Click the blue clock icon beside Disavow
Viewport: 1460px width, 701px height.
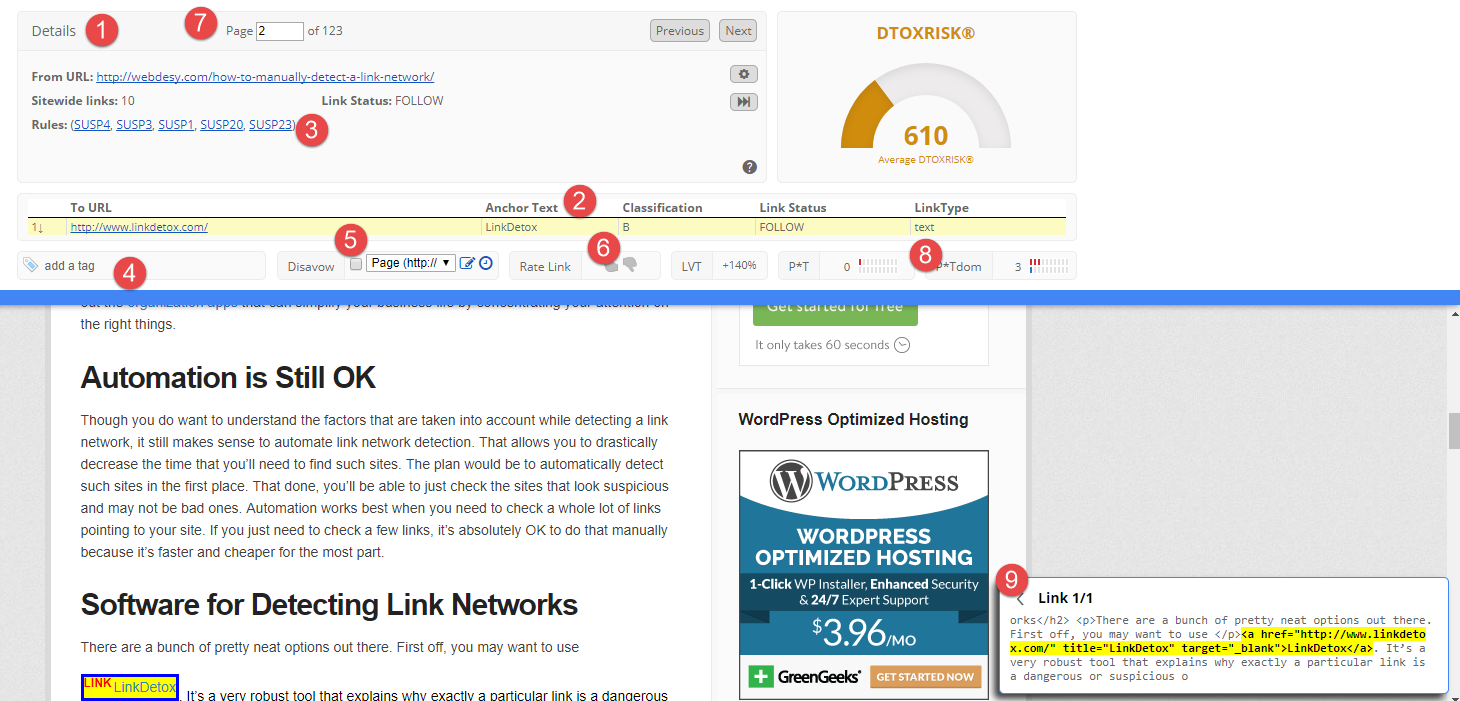click(486, 264)
